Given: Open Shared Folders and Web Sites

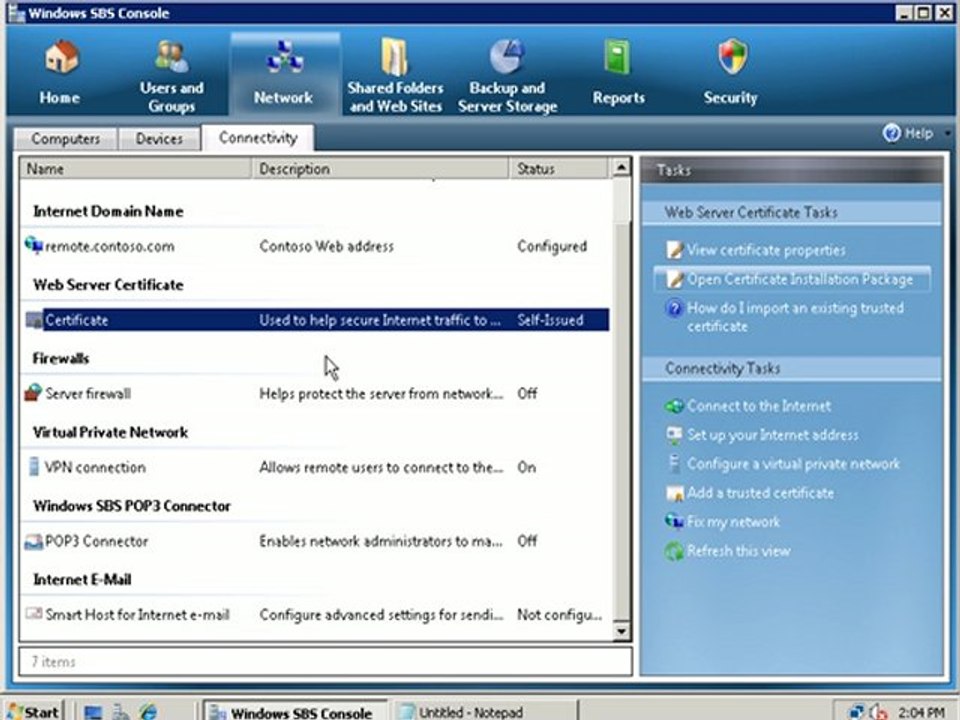Looking at the screenshot, I should (395, 76).
